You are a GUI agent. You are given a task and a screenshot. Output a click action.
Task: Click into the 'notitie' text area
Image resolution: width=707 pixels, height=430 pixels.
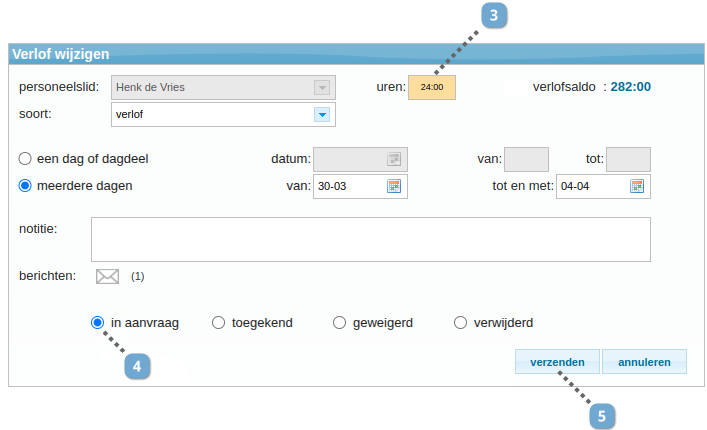coord(370,239)
